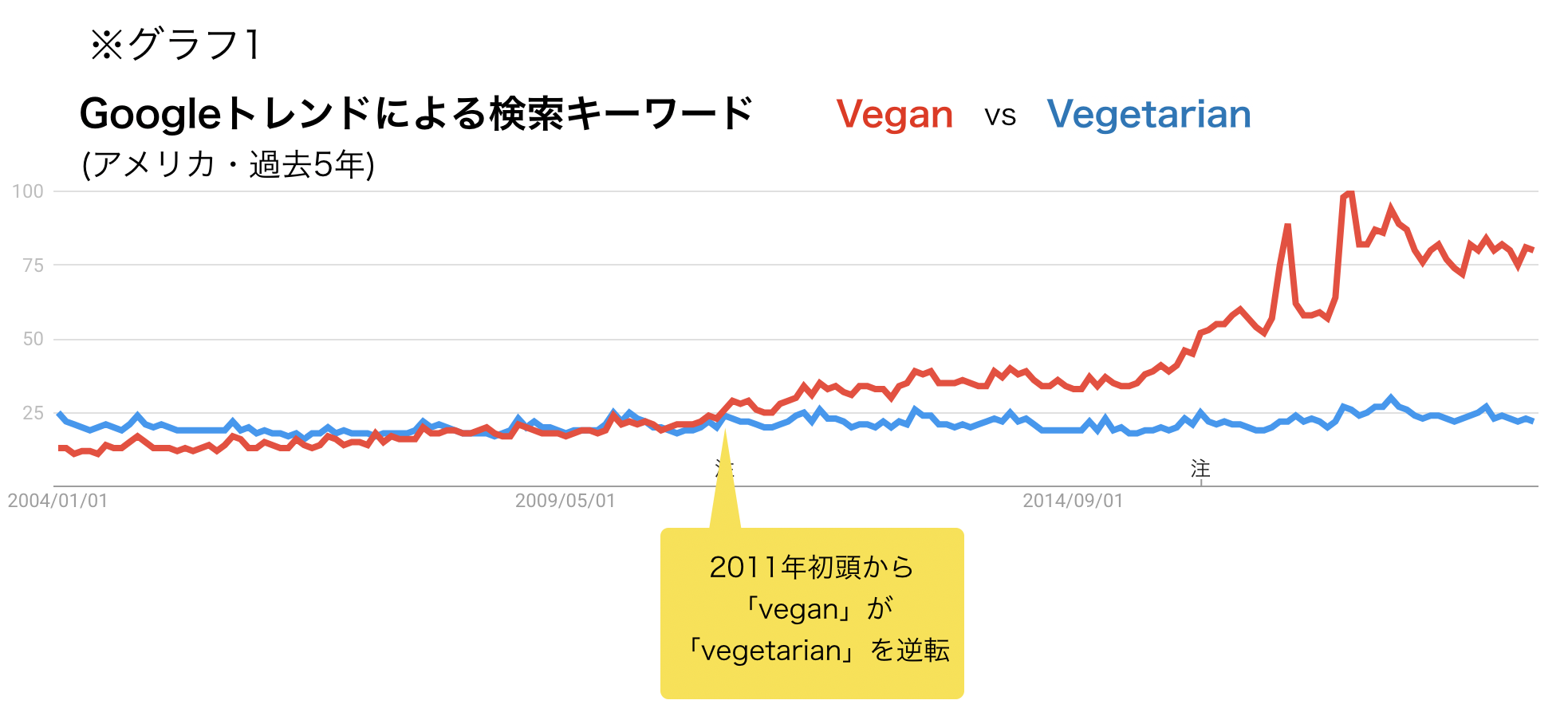Click the blue Vegetarian line's 2004 starting point
This screenshot has height=708, width=1568.
(x=60, y=414)
